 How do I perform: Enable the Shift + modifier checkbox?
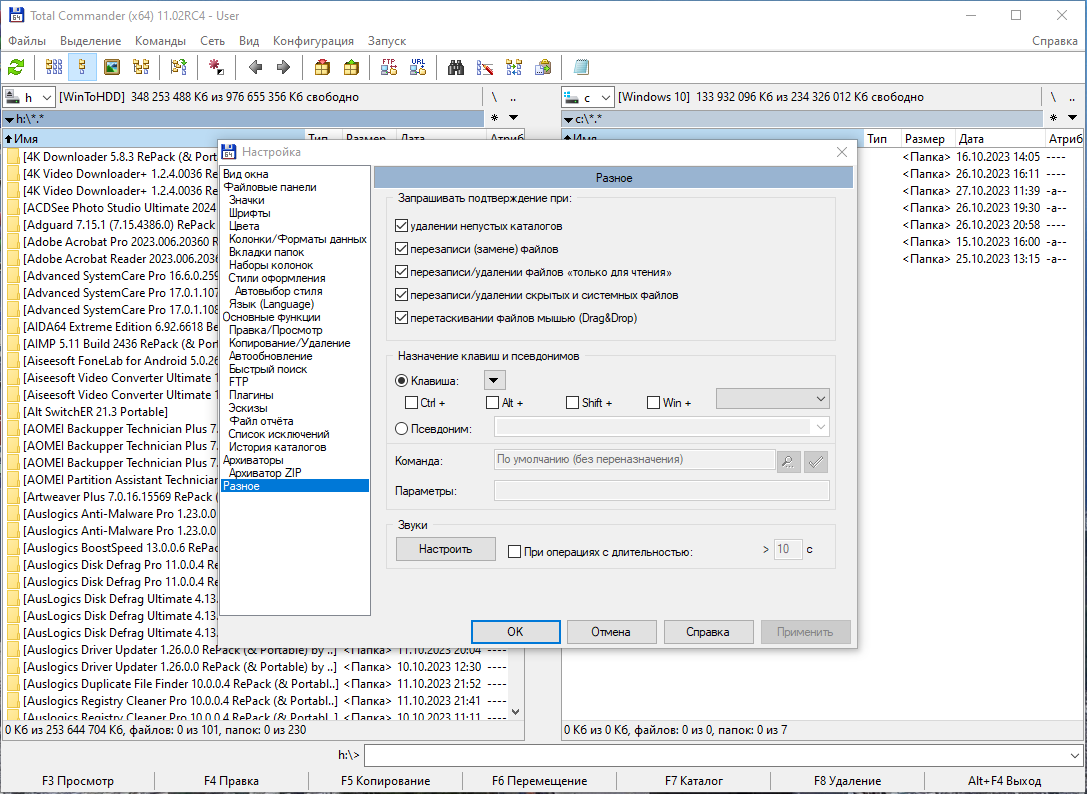(x=572, y=402)
